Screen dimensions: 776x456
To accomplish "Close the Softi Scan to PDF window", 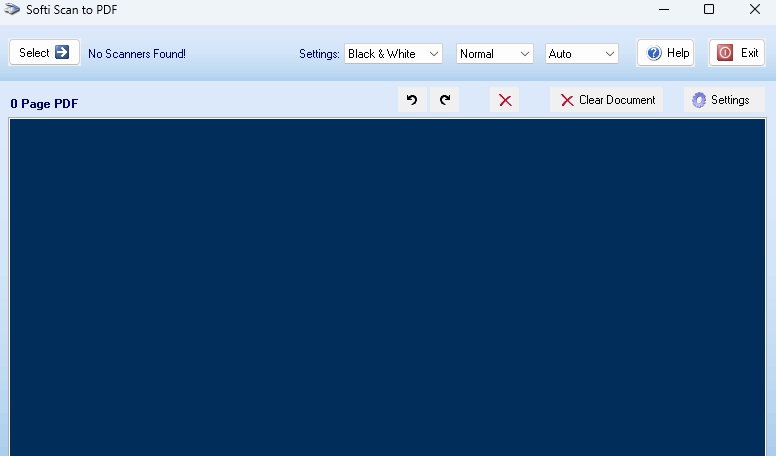I will [x=754, y=9].
